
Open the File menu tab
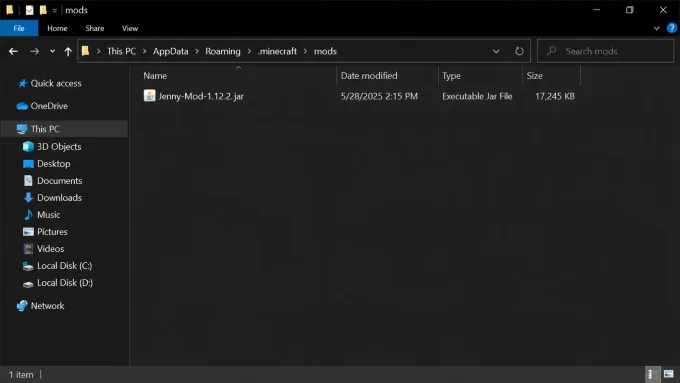coord(19,28)
